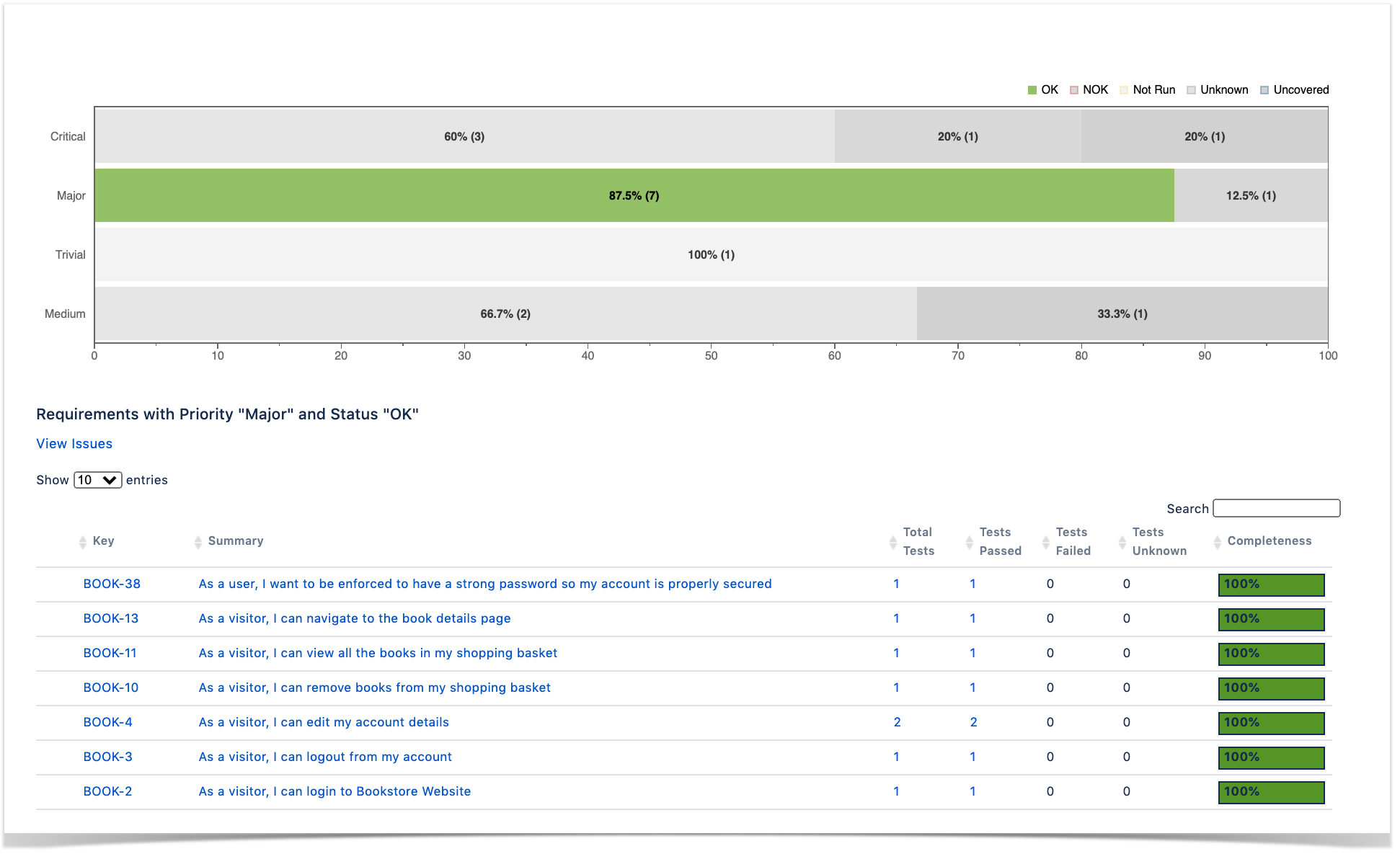This screenshot has height=854, width=1400.
Task: Toggle the Uncovered legend entry
Action: 1295,90
